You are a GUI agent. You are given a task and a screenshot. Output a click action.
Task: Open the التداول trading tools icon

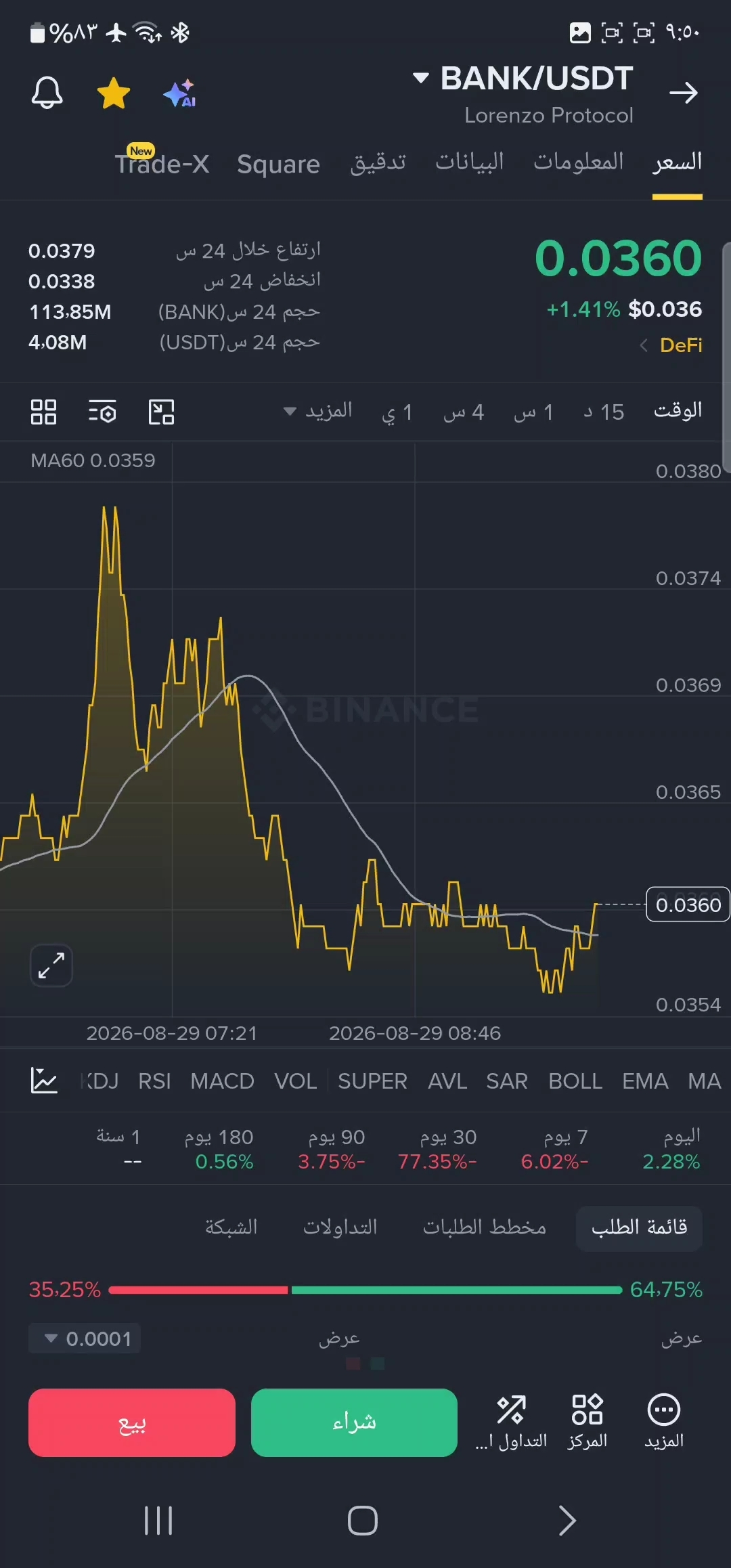(512, 1421)
